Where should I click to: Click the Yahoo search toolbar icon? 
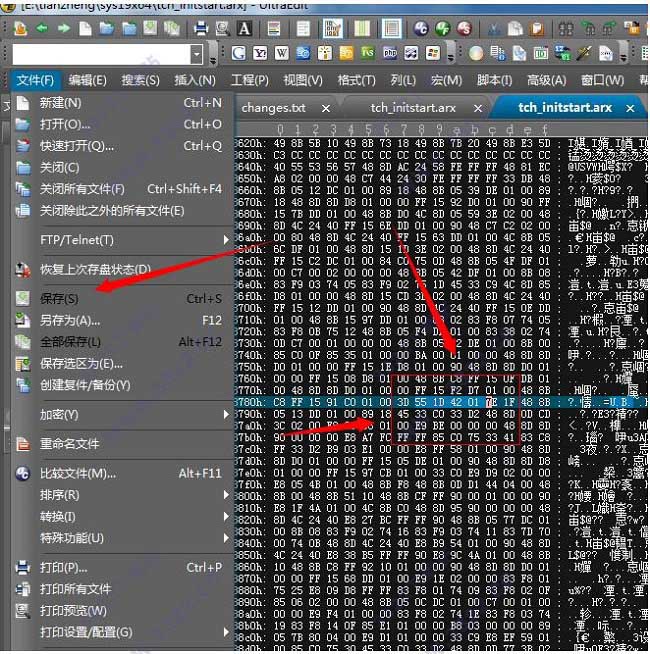[x=260, y=53]
